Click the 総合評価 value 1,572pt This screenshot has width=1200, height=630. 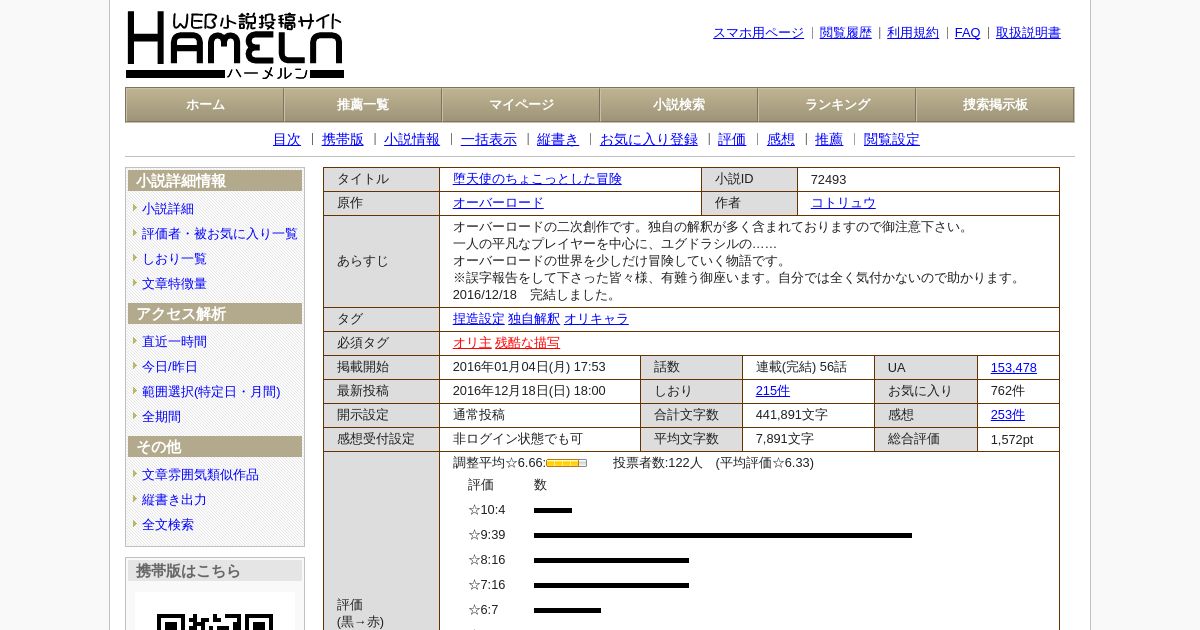point(1012,440)
